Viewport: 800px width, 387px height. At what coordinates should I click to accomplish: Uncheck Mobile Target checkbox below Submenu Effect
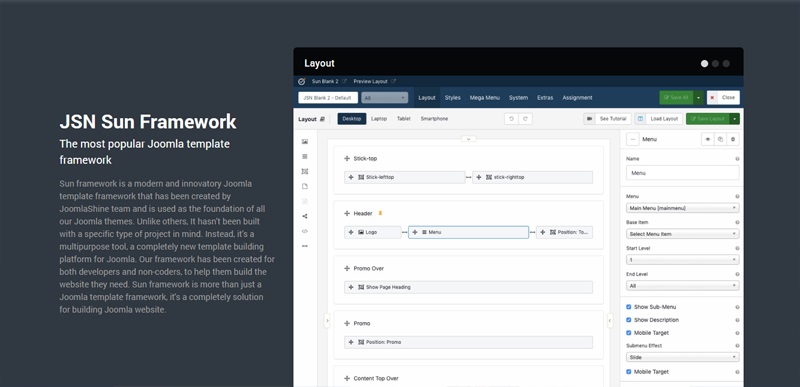(x=629, y=372)
